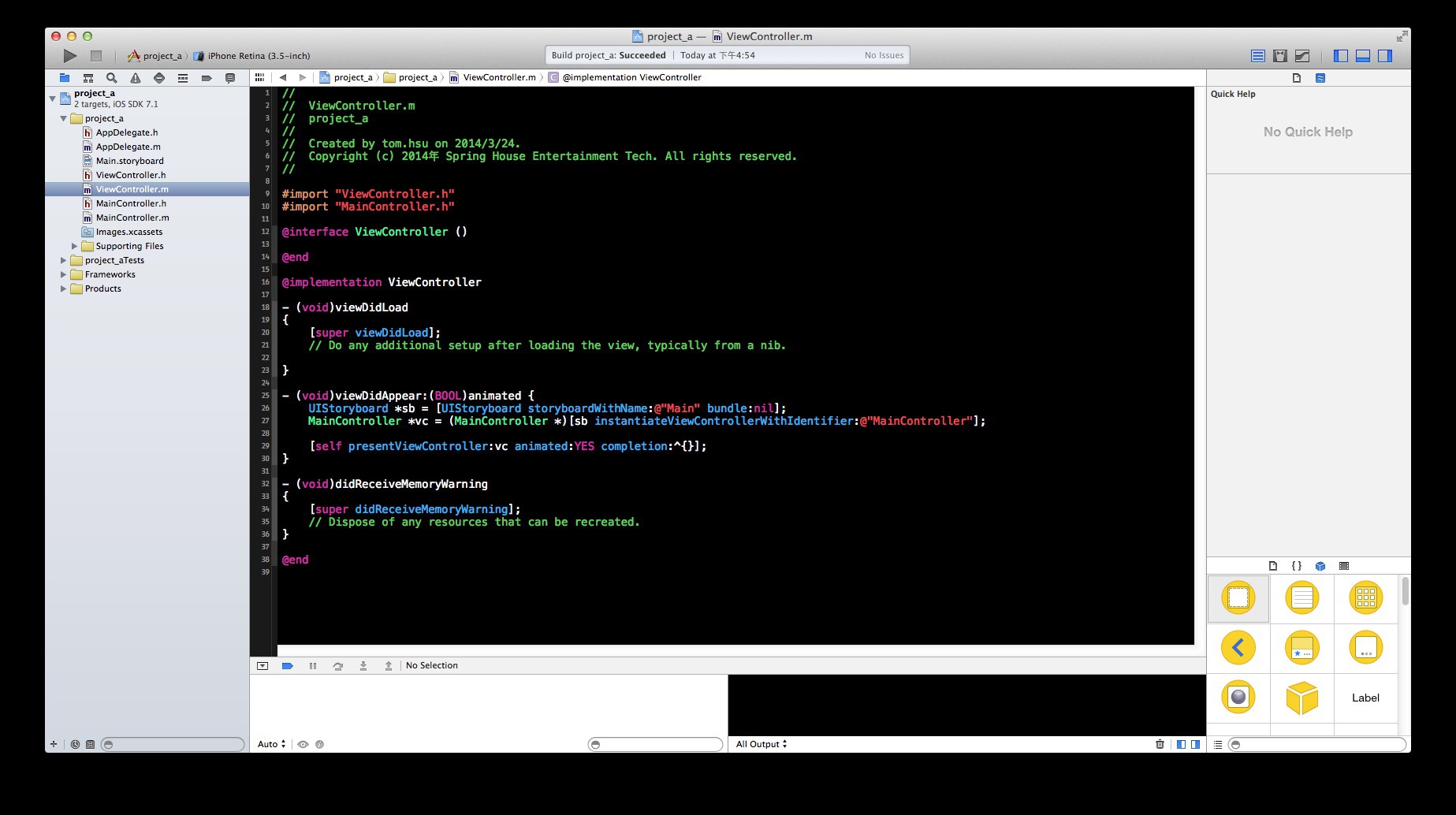The image size is (1456, 815).
Task: Show the file template library
Action: click(x=1273, y=566)
